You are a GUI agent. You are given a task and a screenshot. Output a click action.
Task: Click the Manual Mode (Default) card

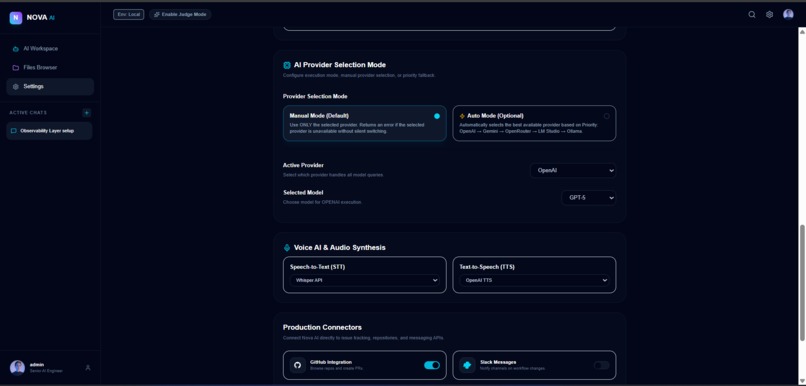pyautogui.click(x=364, y=123)
